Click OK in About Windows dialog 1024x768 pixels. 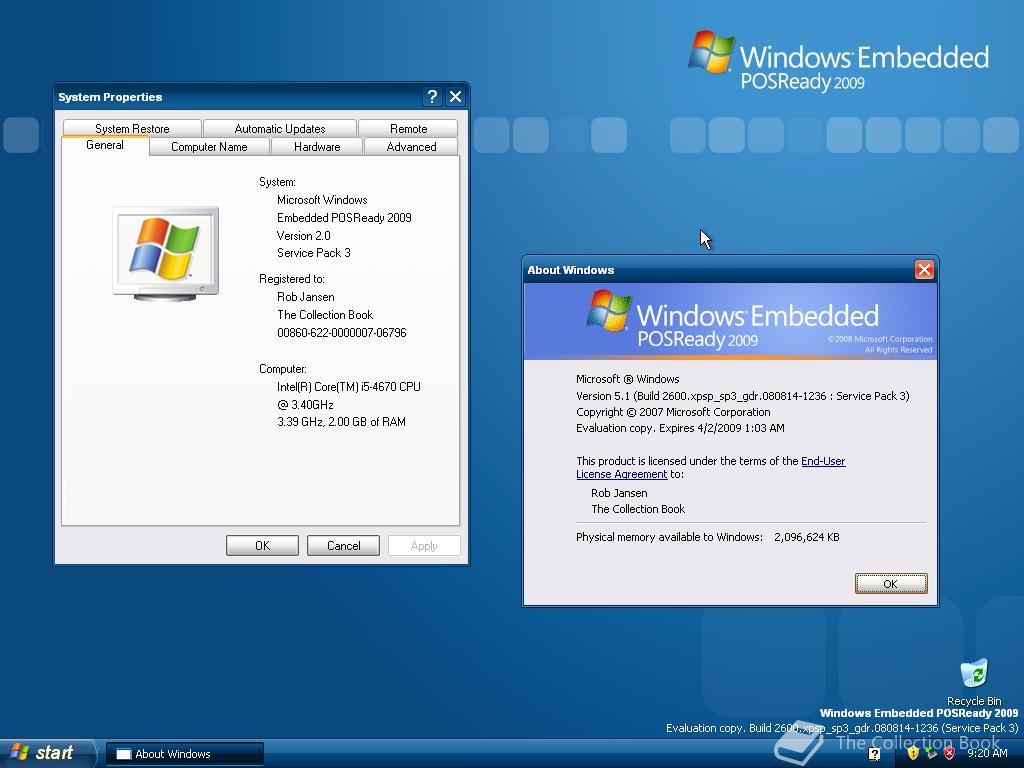[x=891, y=584]
